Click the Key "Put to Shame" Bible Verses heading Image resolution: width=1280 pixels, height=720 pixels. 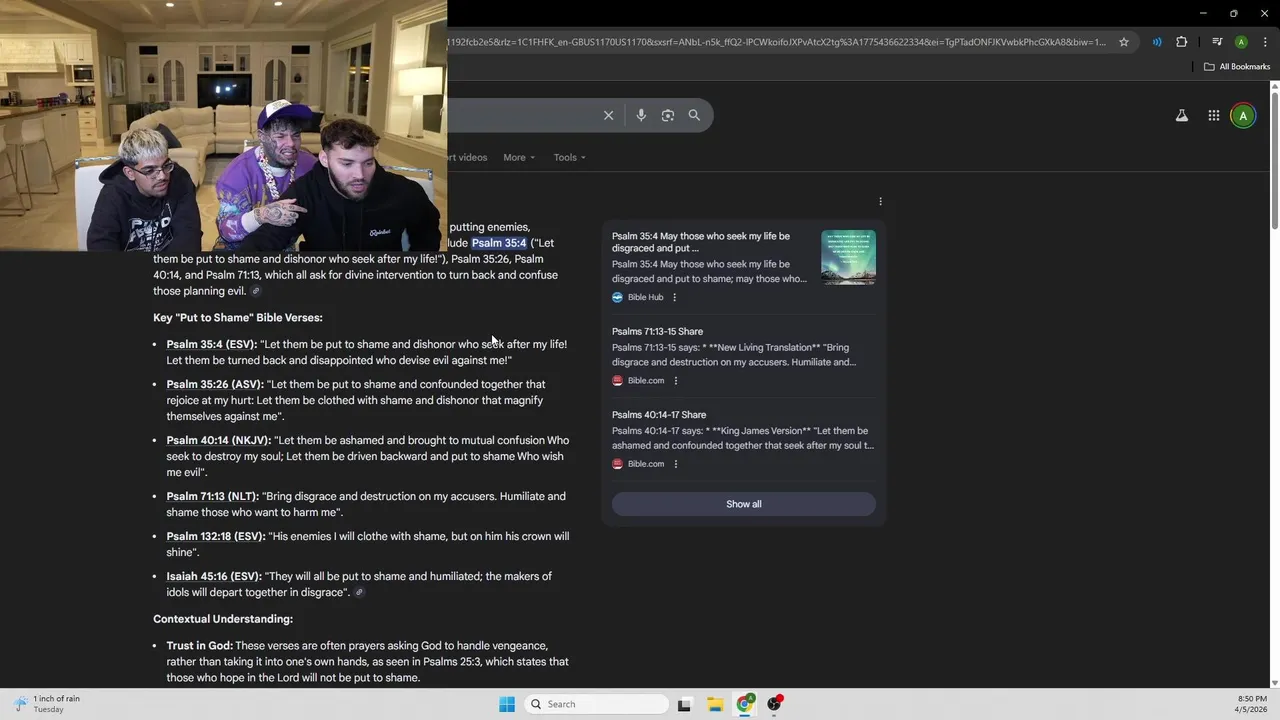coord(238,318)
